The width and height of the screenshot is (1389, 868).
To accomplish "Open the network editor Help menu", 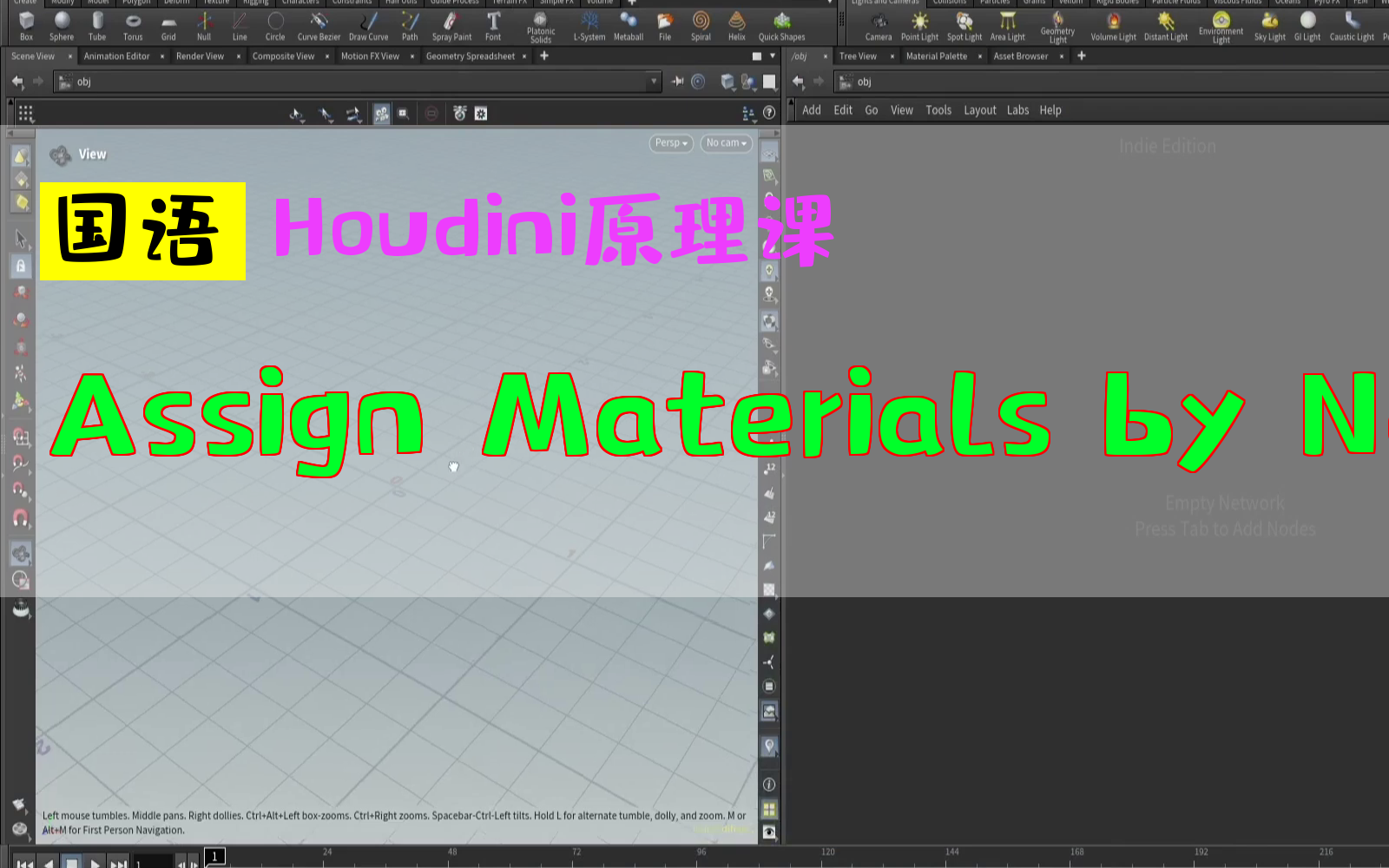I will click(1050, 110).
